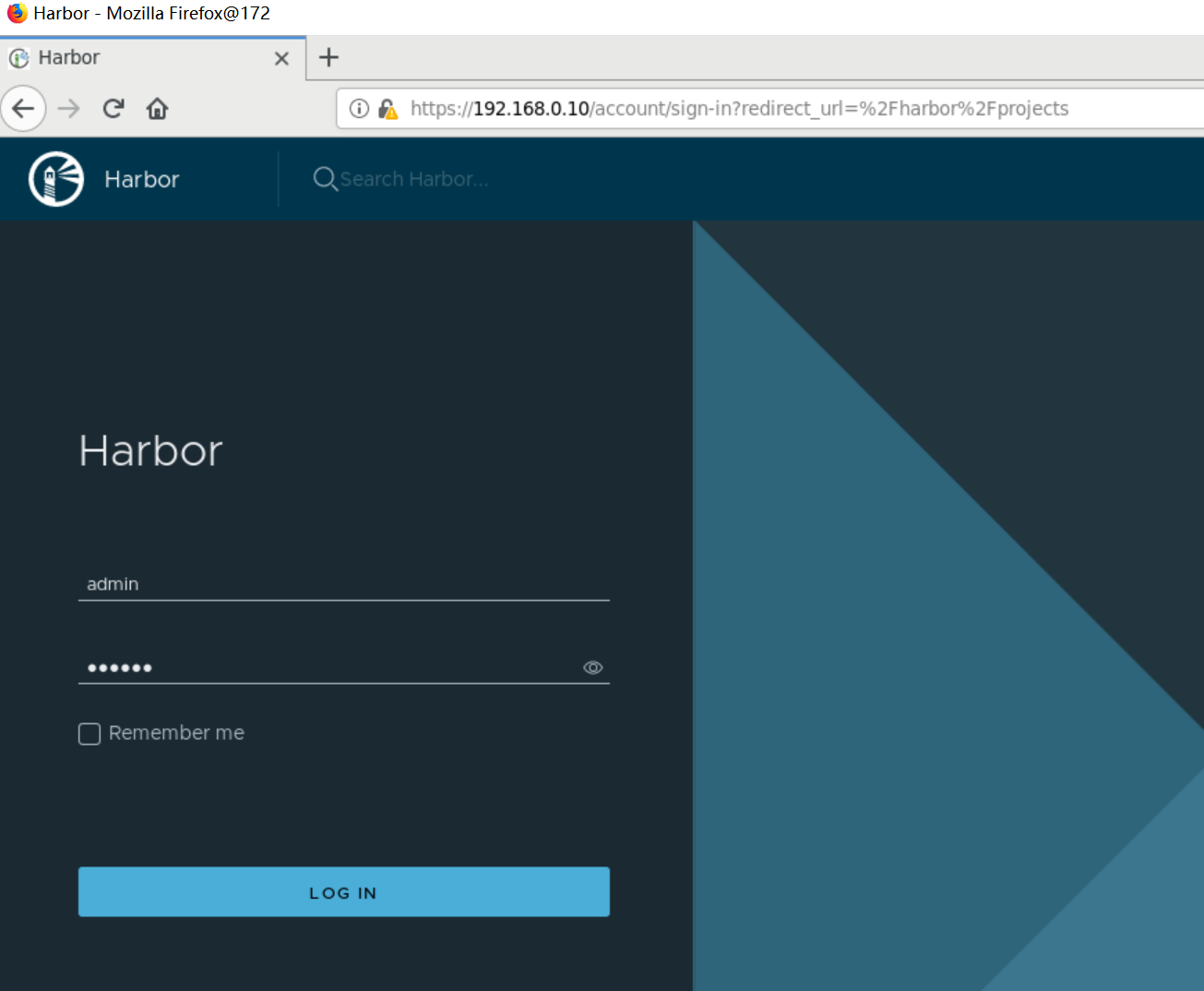This screenshot has height=991, width=1204.
Task: Click the large Harbor heading on login form
Action: click(x=151, y=450)
